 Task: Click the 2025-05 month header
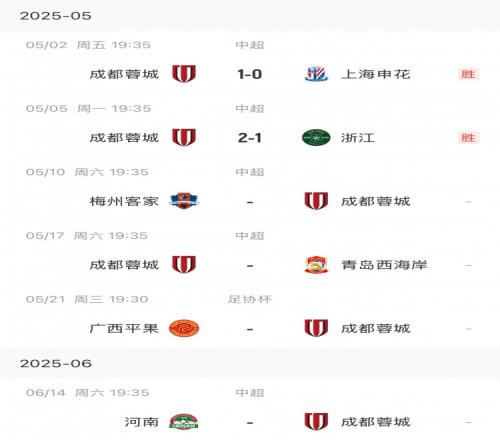coord(56,16)
